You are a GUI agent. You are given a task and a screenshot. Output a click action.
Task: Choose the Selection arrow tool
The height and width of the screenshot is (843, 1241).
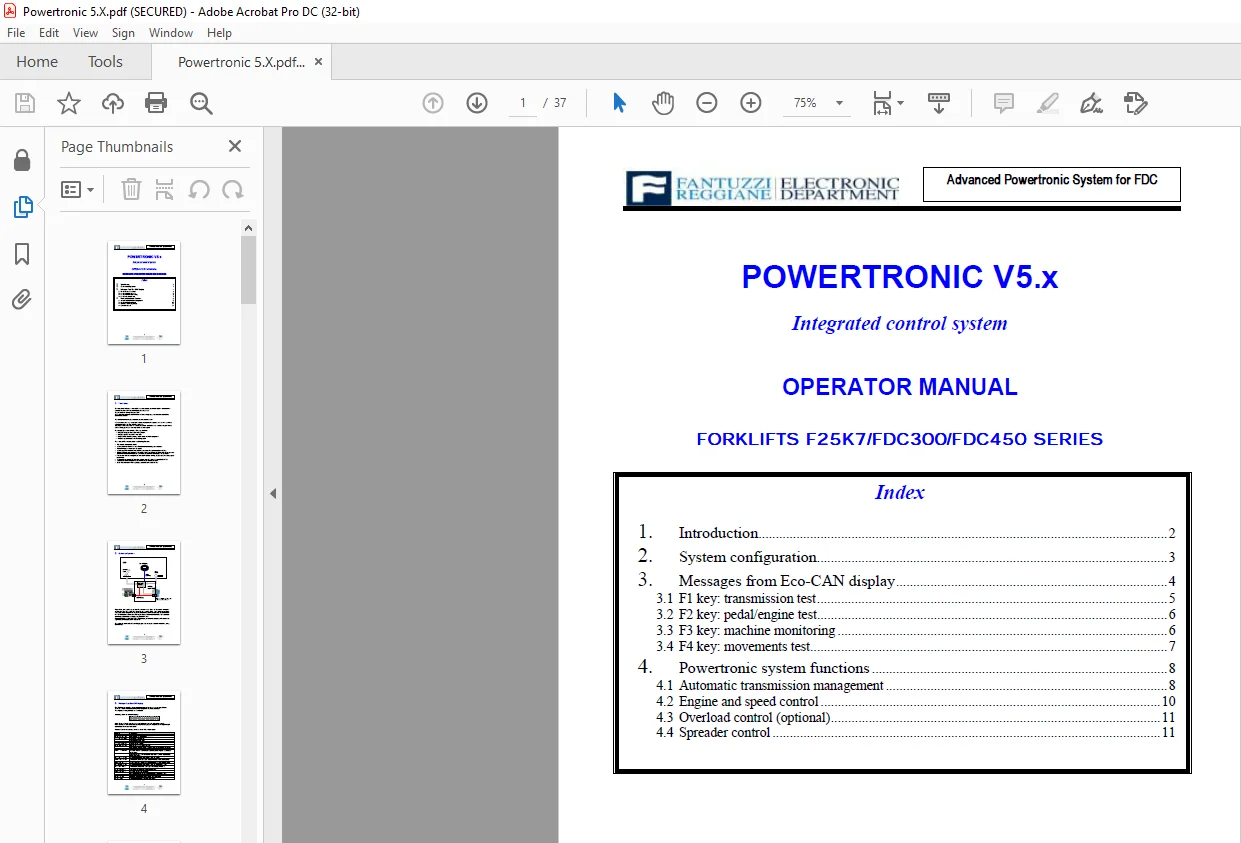point(619,103)
